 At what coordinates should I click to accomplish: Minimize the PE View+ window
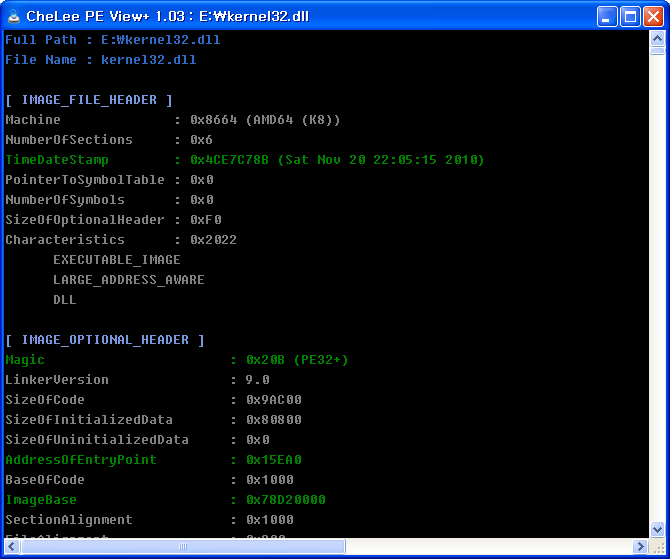607,16
